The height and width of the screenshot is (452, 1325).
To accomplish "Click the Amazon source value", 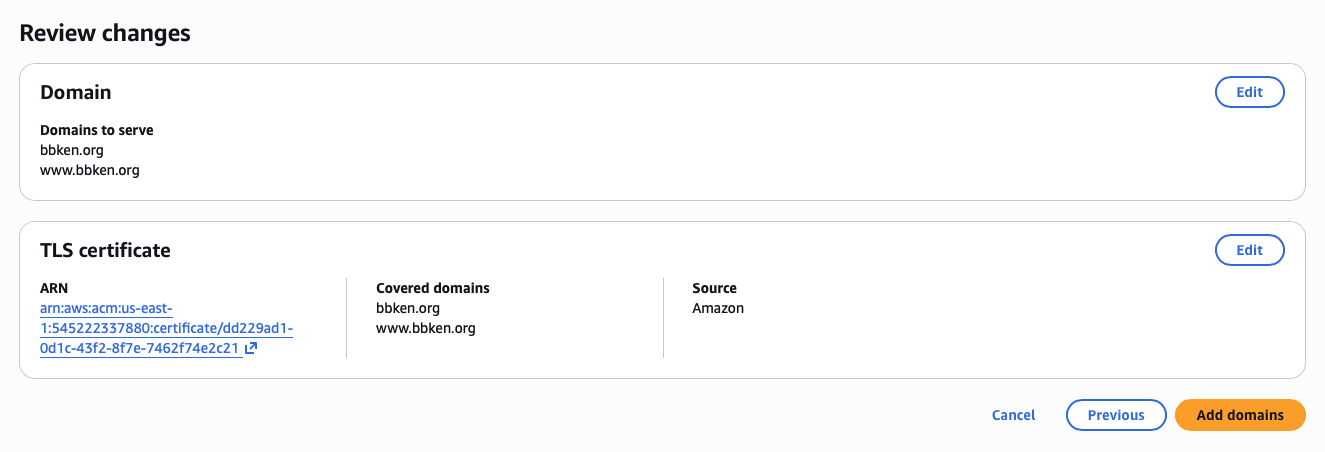I will pyautogui.click(x=718, y=308).
